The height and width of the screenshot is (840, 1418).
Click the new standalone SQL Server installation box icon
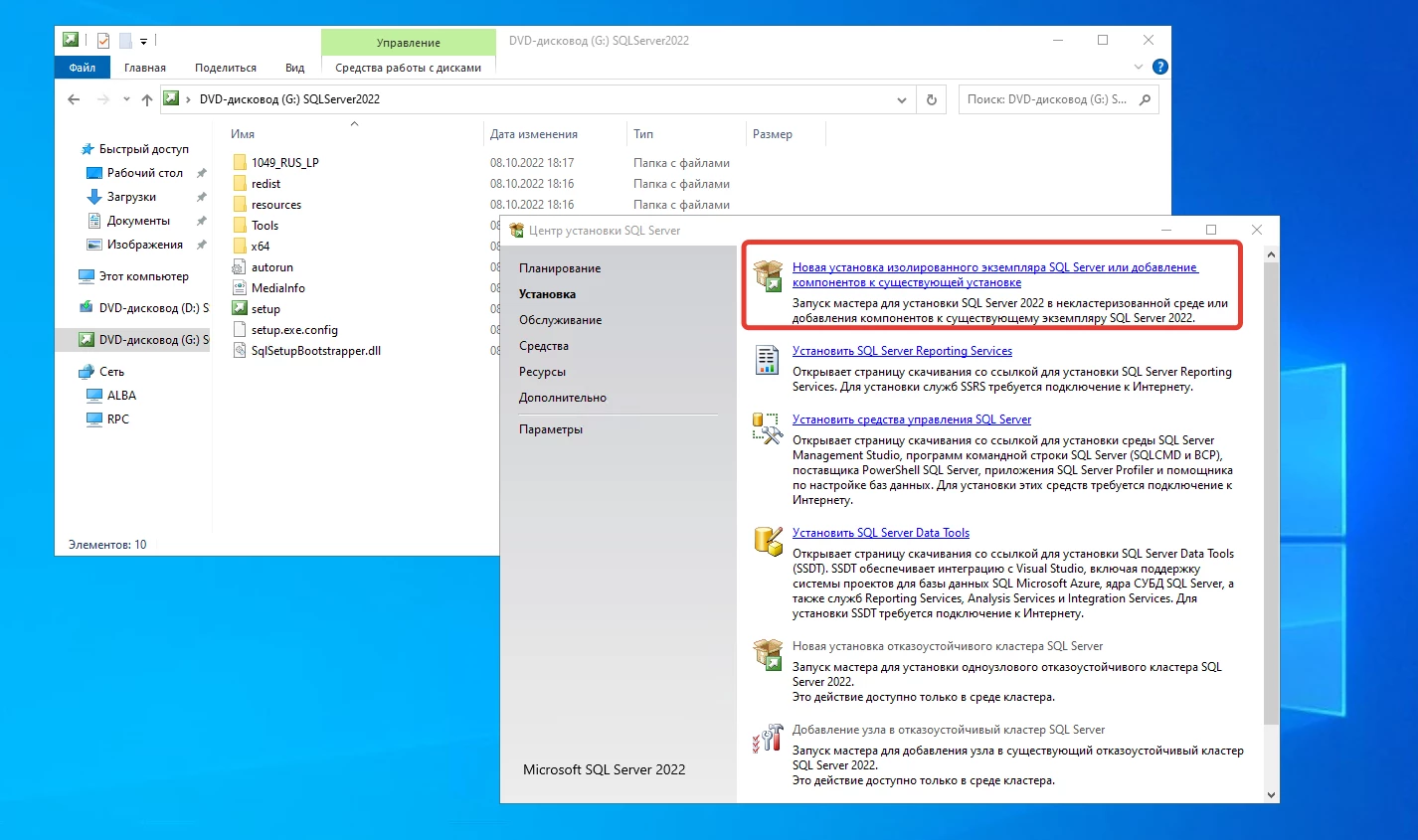click(768, 275)
